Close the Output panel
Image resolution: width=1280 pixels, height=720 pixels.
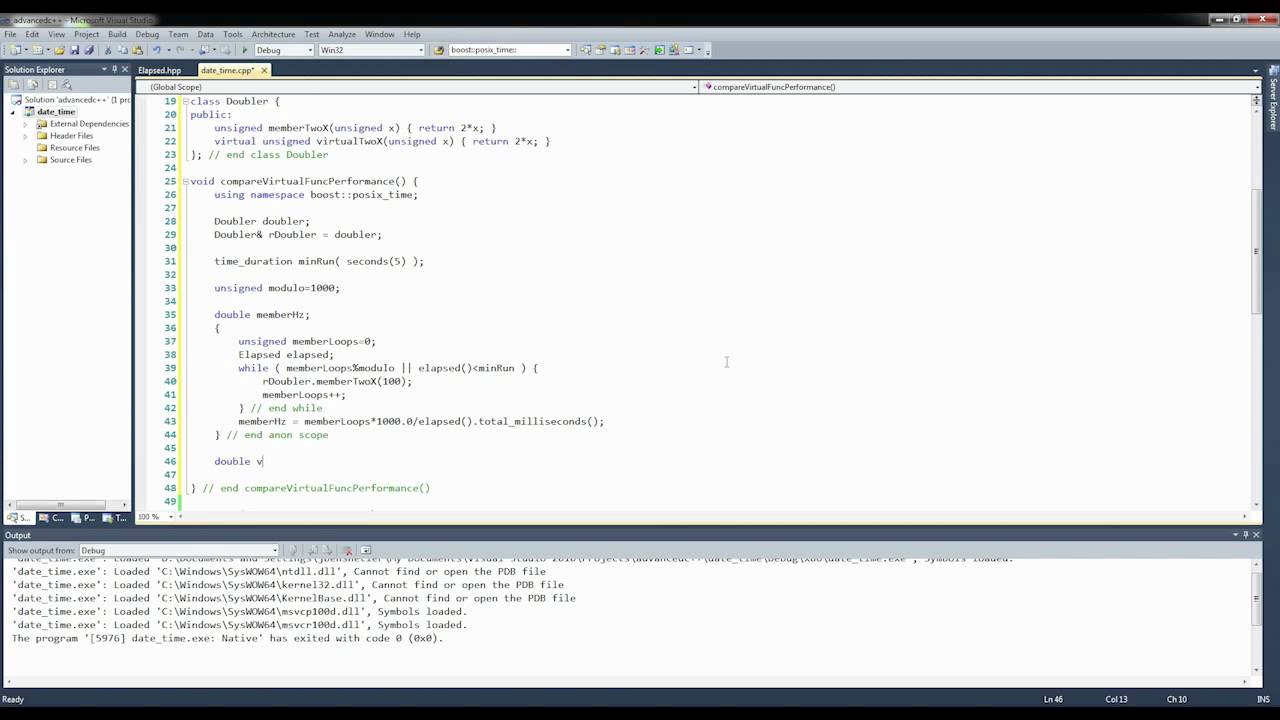(1257, 535)
